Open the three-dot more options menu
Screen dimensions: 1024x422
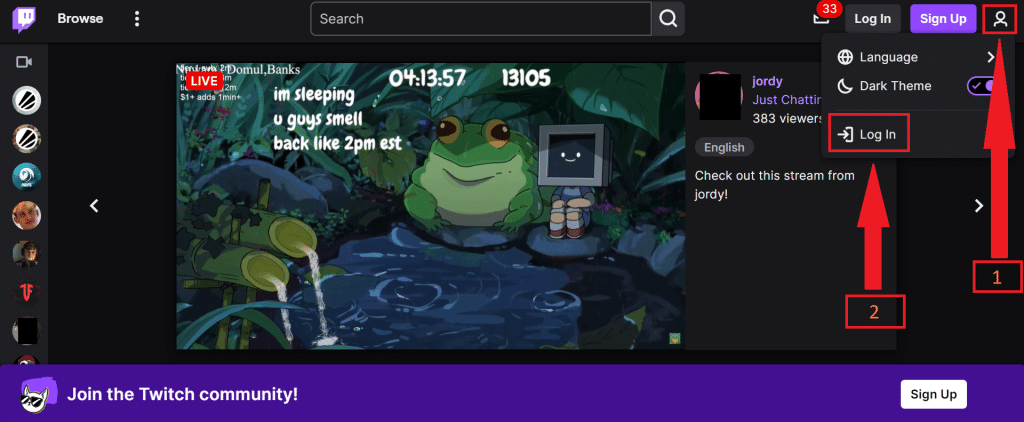coord(137,19)
